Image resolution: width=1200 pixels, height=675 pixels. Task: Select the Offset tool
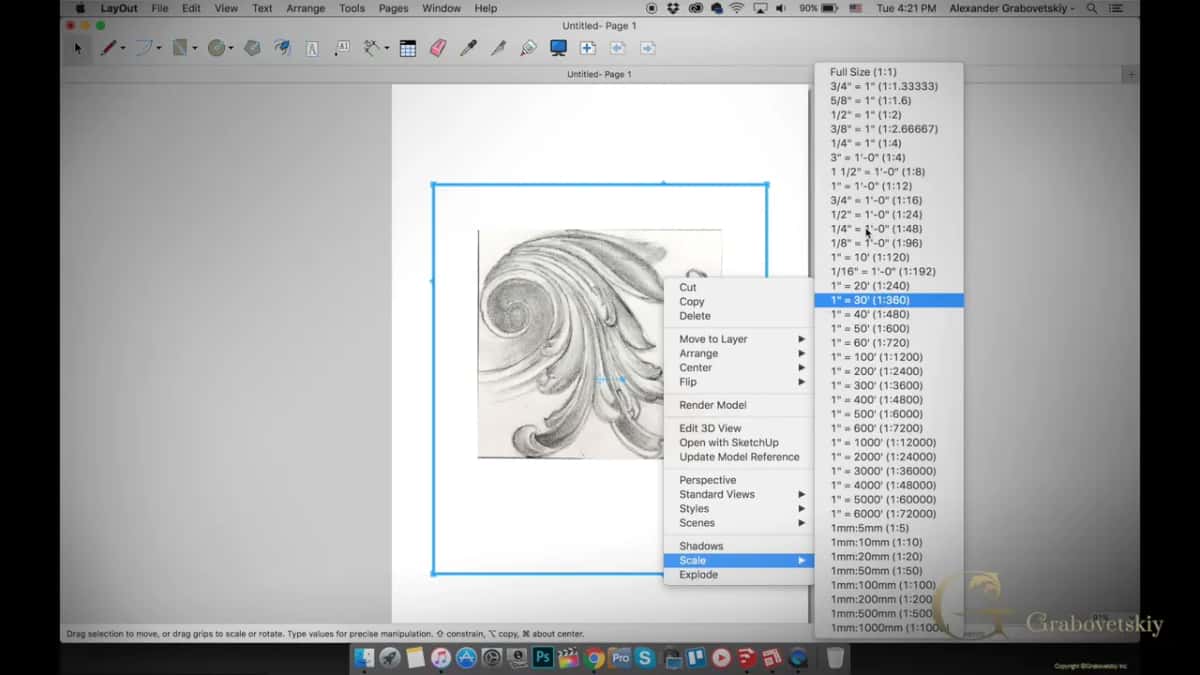pyautogui.click(x=283, y=48)
